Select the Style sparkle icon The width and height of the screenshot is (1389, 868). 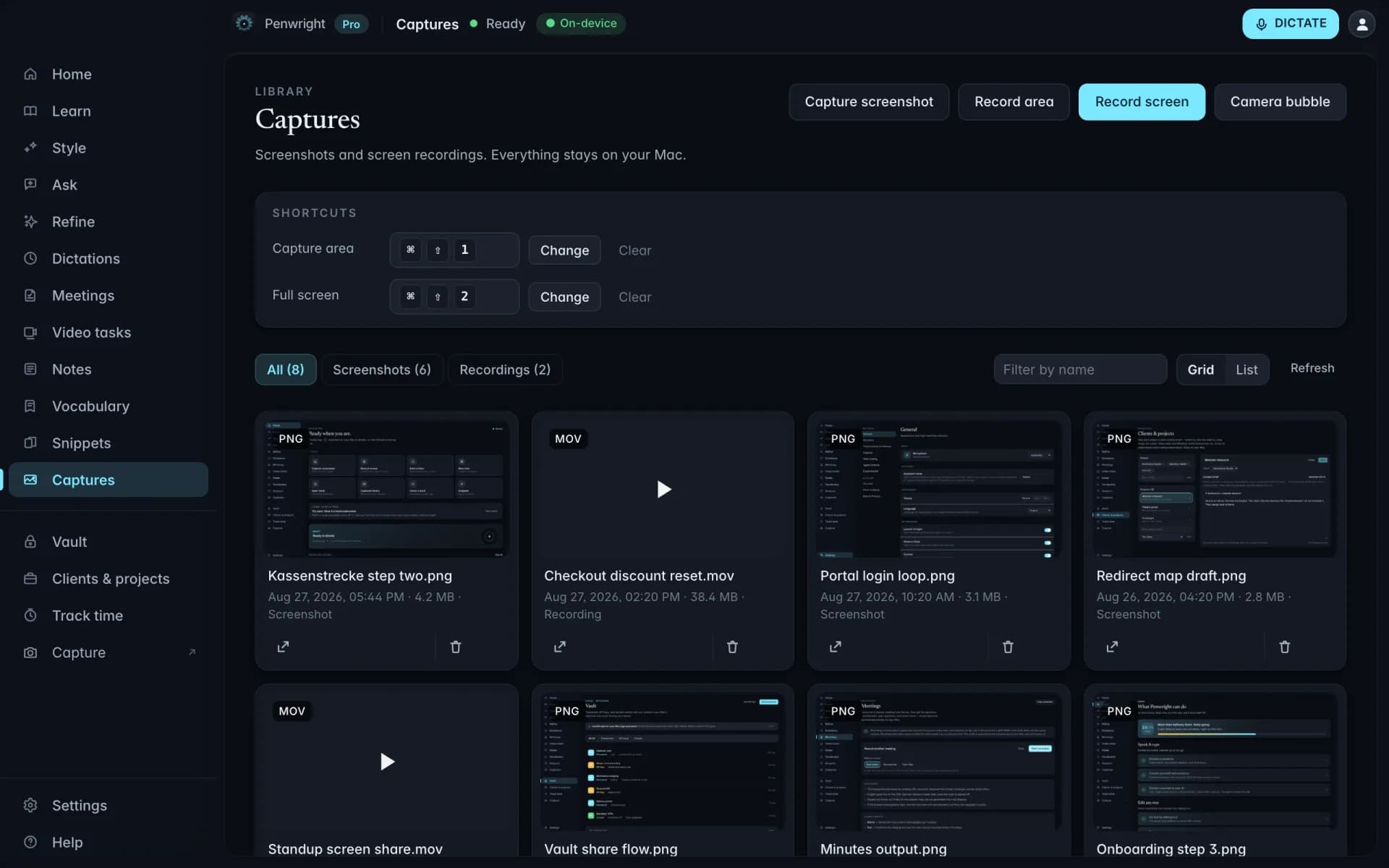coord(30,148)
